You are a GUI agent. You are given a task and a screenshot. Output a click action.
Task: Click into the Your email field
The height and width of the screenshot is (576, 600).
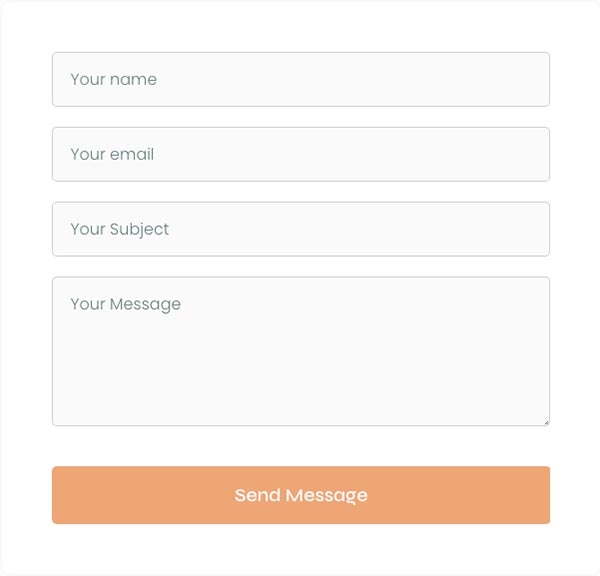pos(300,154)
